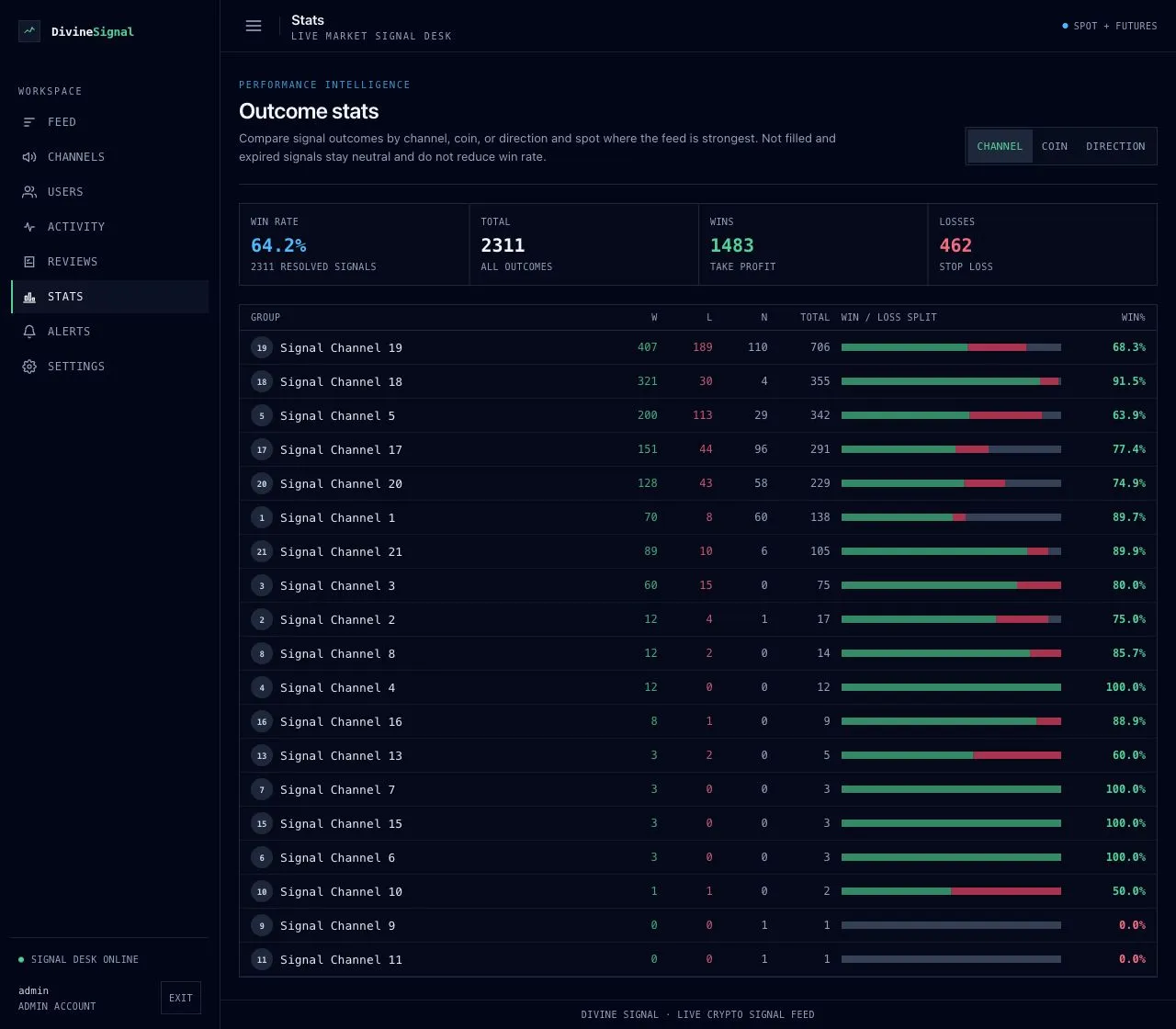
Task: Click the WIN% column header
Action: (1134, 317)
